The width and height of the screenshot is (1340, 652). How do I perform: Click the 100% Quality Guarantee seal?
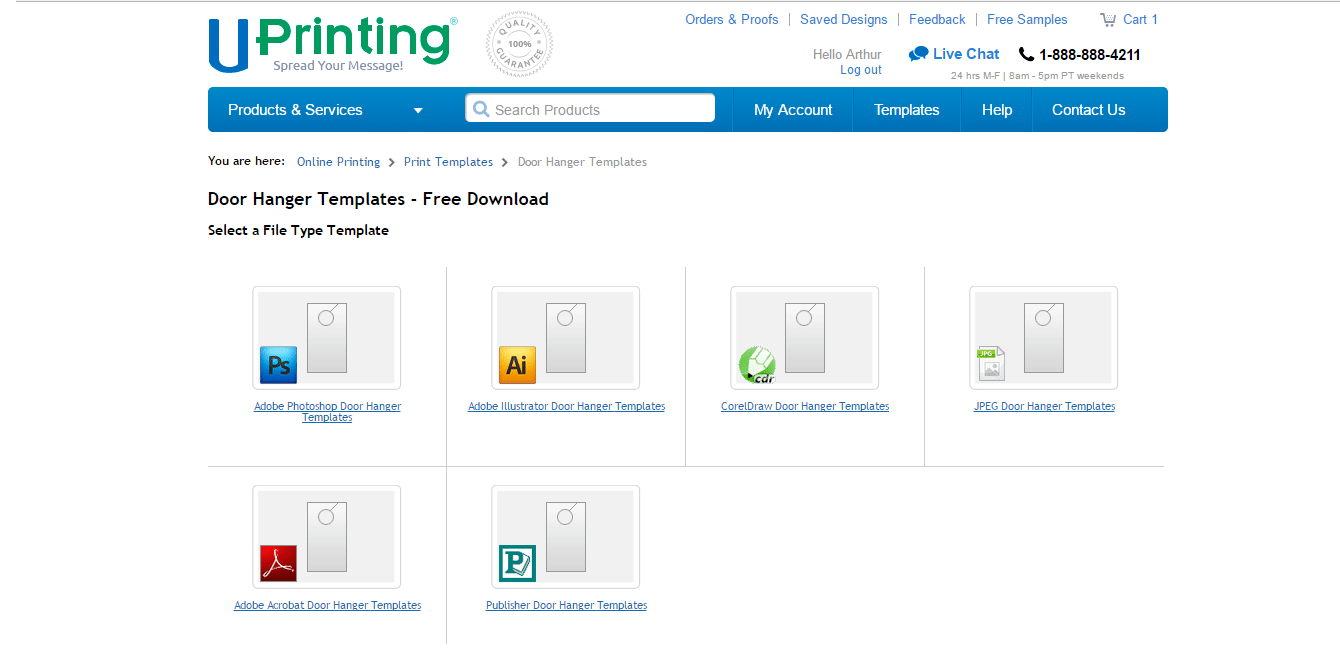click(519, 44)
